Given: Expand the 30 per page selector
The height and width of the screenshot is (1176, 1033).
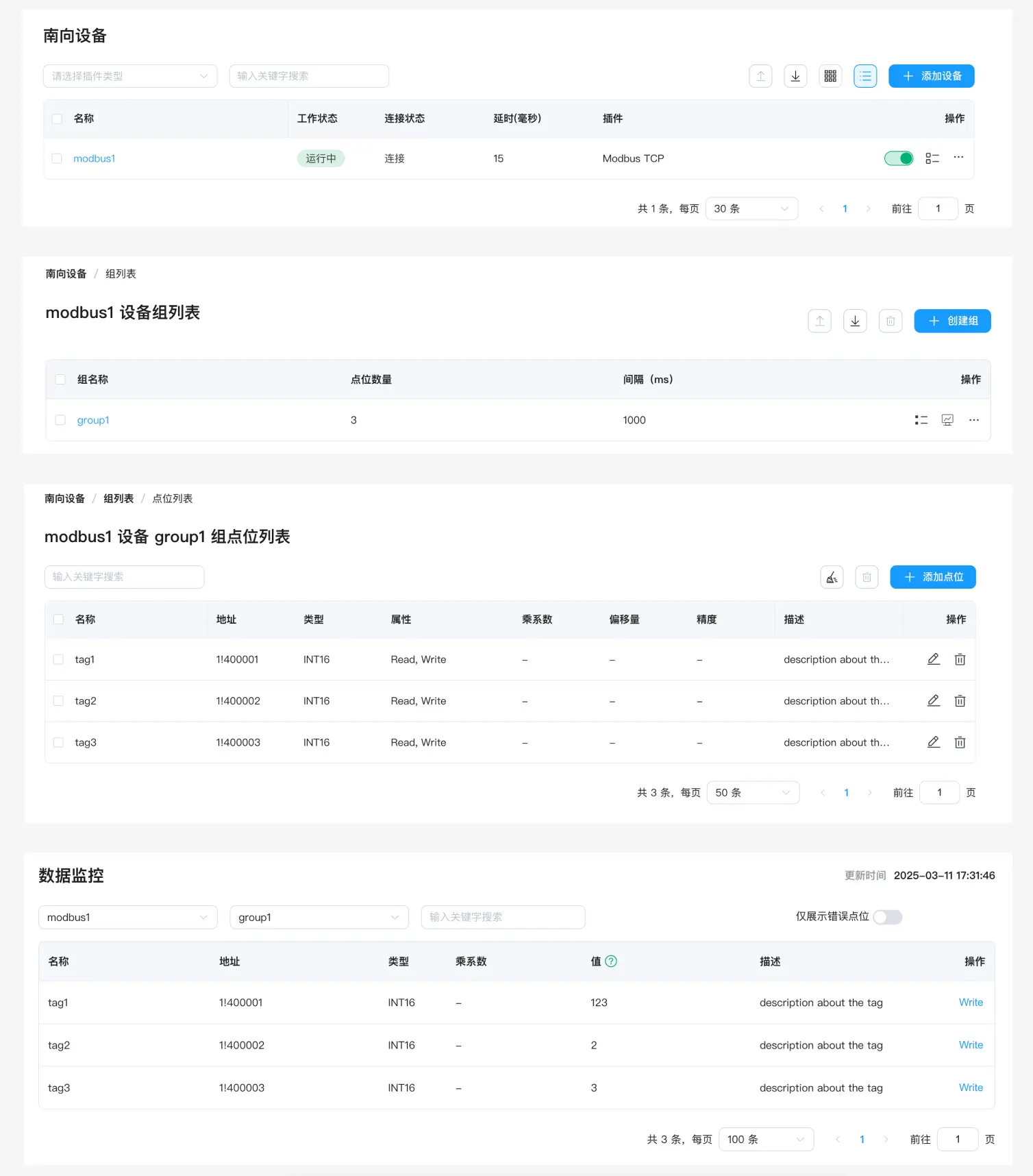Looking at the screenshot, I should click(751, 208).
